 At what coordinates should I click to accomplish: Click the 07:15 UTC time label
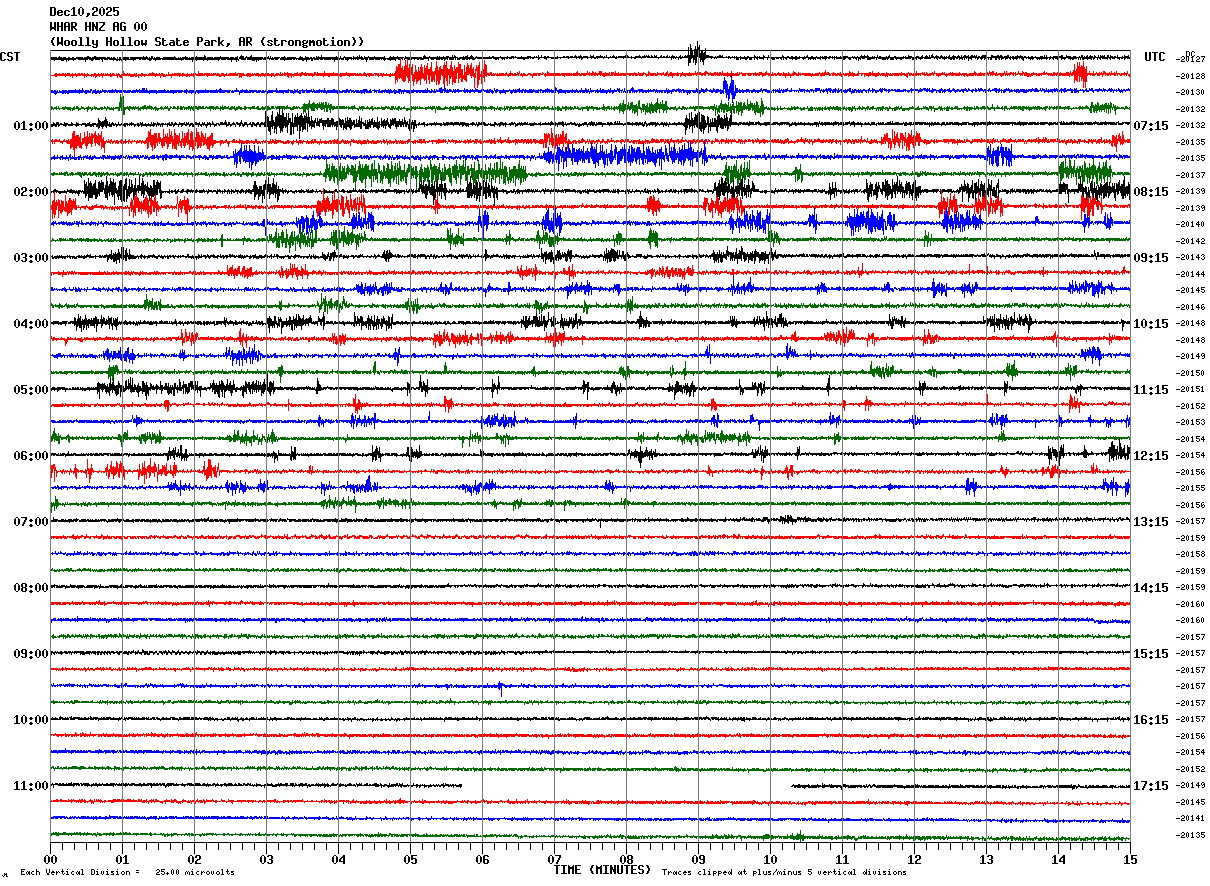(1151, 126)
